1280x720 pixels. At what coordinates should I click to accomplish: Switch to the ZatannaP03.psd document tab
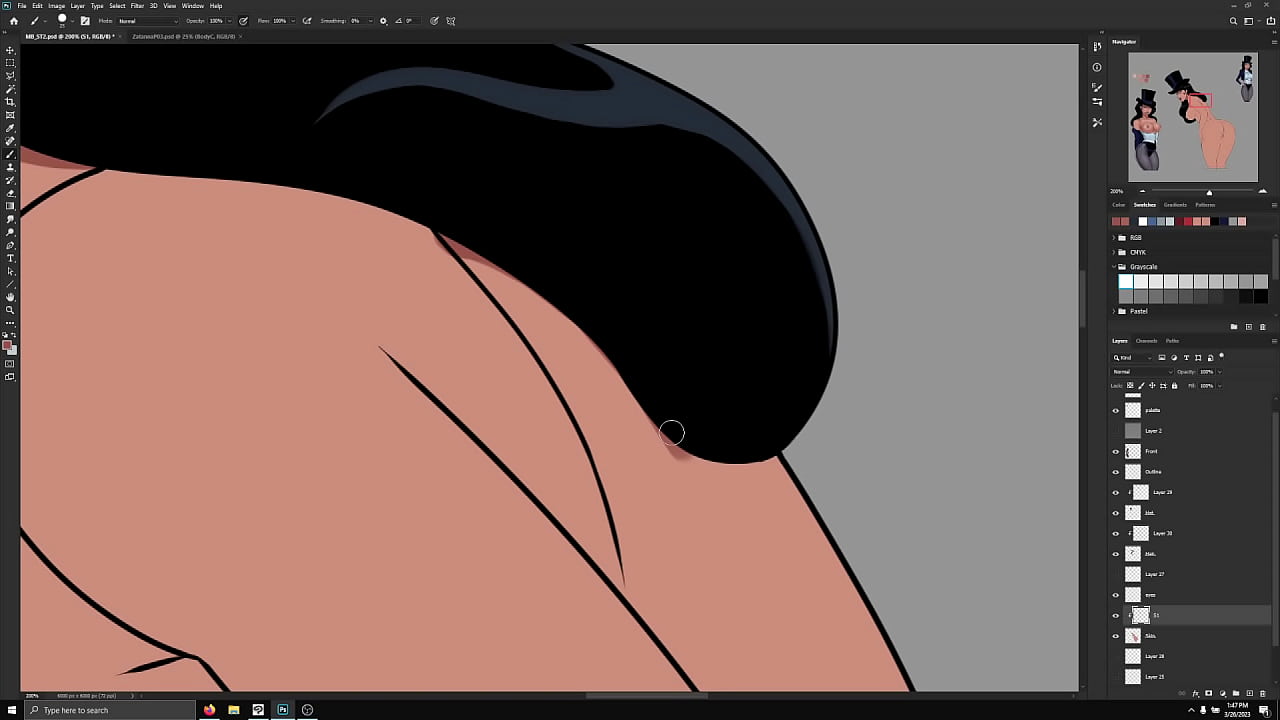click(185, 36)
